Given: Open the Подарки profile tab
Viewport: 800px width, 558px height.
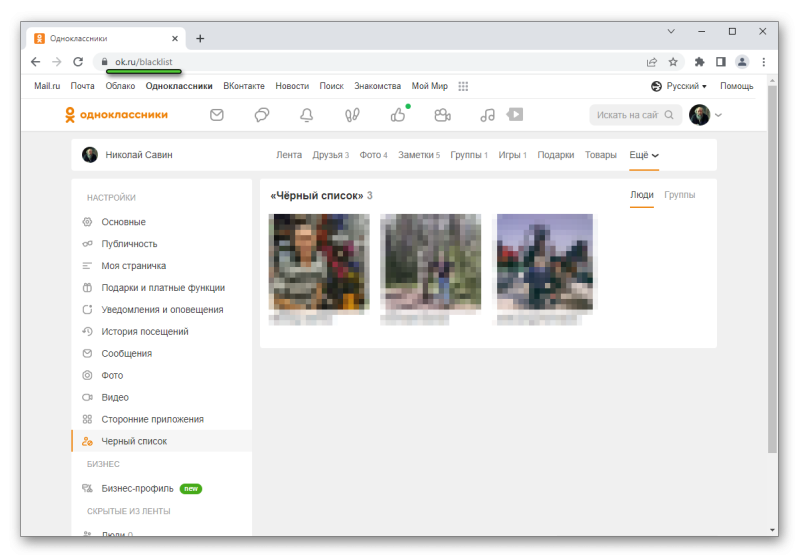Looking at the screenshot, I should pyautogui.click(x=556, y=155).
